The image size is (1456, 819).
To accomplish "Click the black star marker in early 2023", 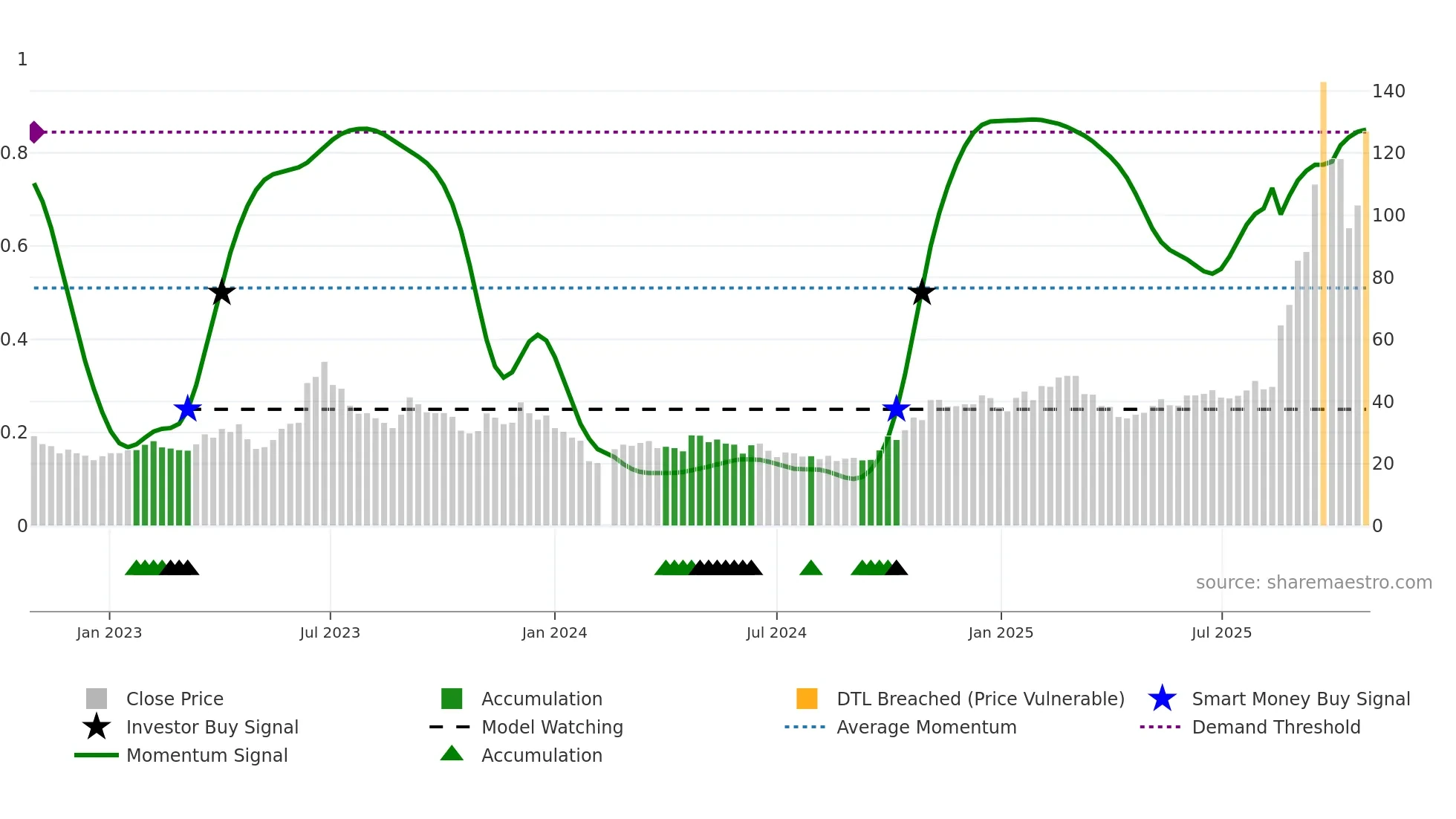I will [x=221, y=292].
